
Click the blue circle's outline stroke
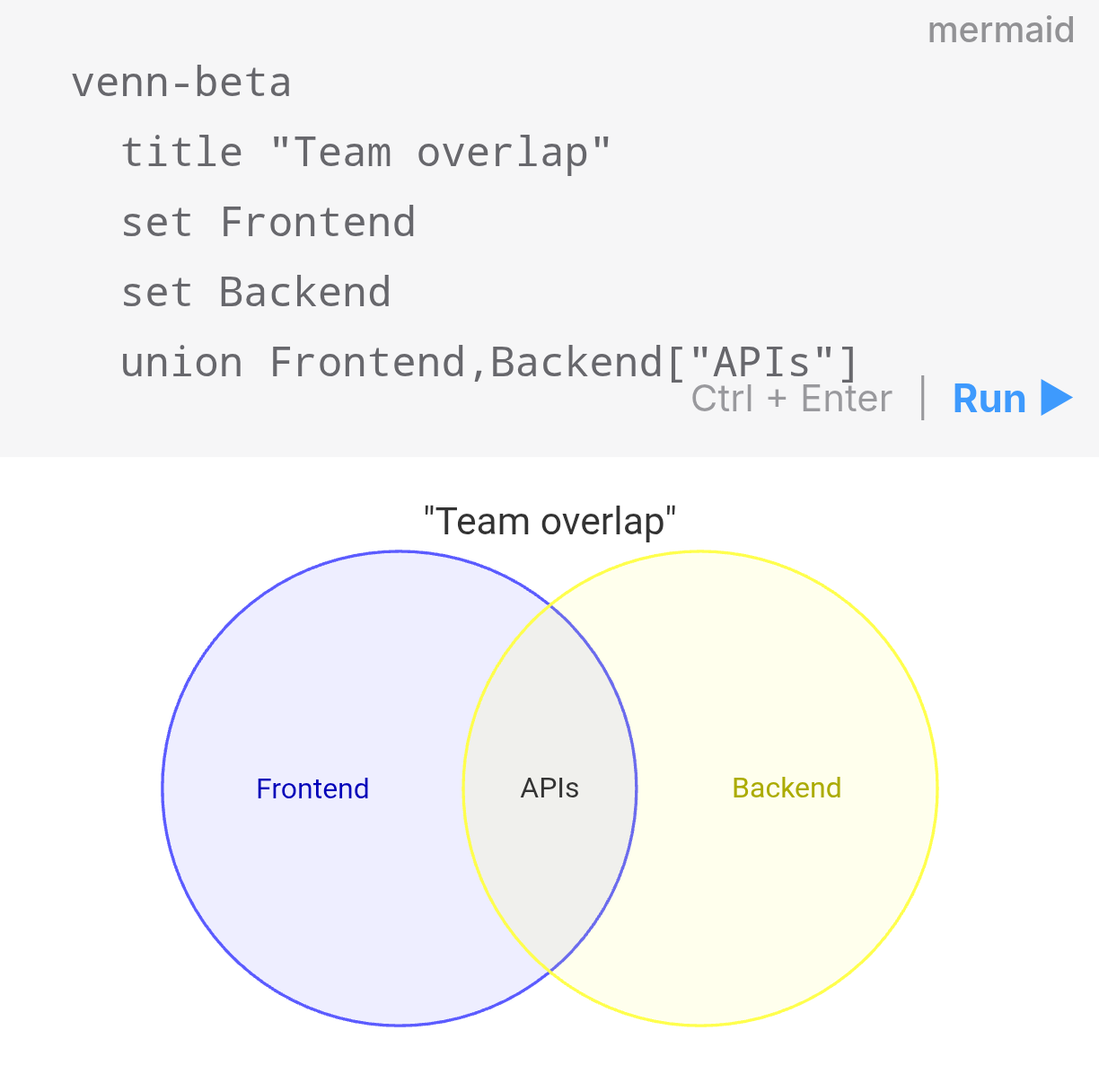tap(163, 788)
